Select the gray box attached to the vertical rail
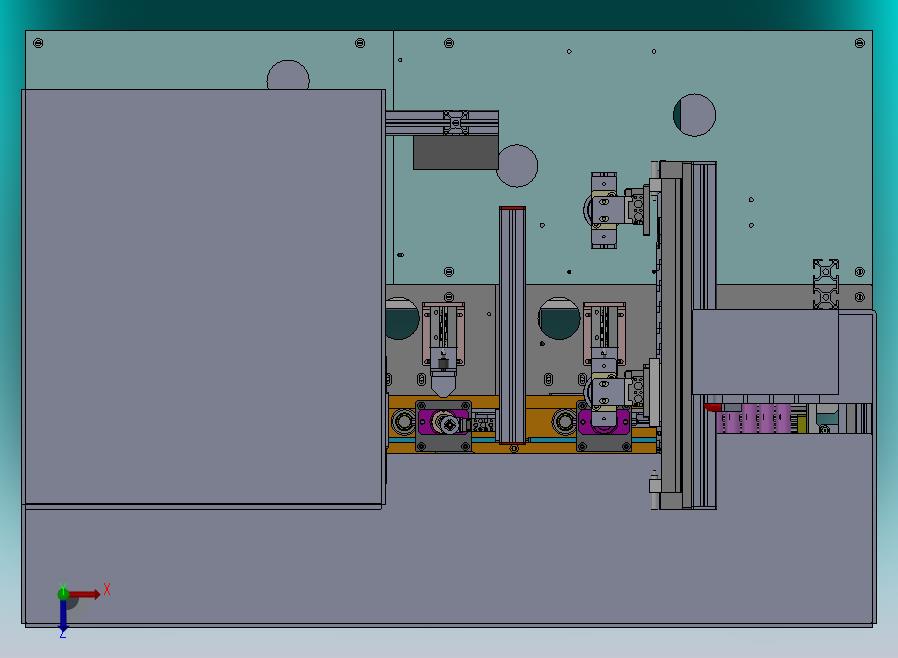Screen dimensions: 898x658 pos(765,352)
